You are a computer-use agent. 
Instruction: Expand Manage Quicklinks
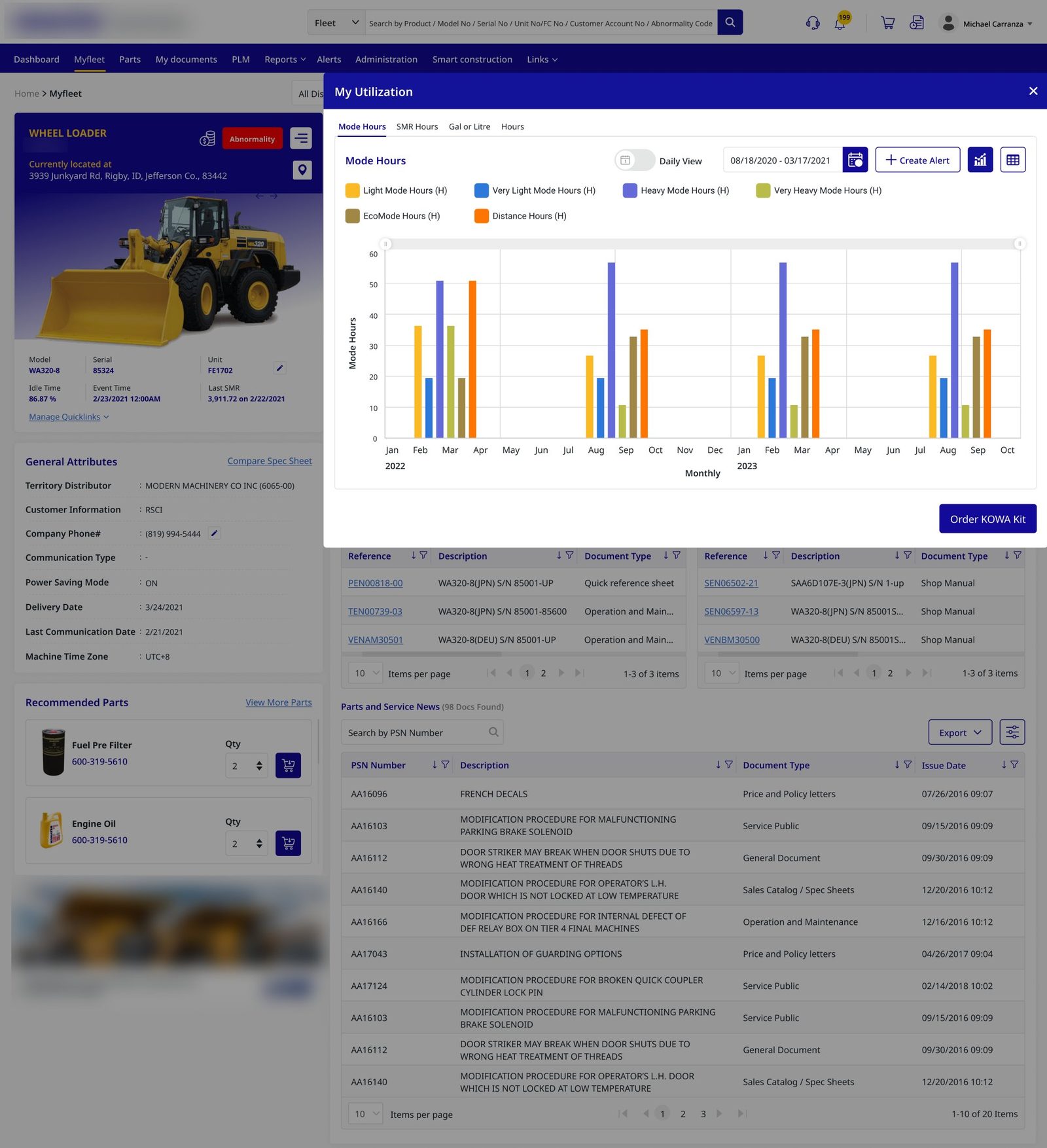click(69, 417)
